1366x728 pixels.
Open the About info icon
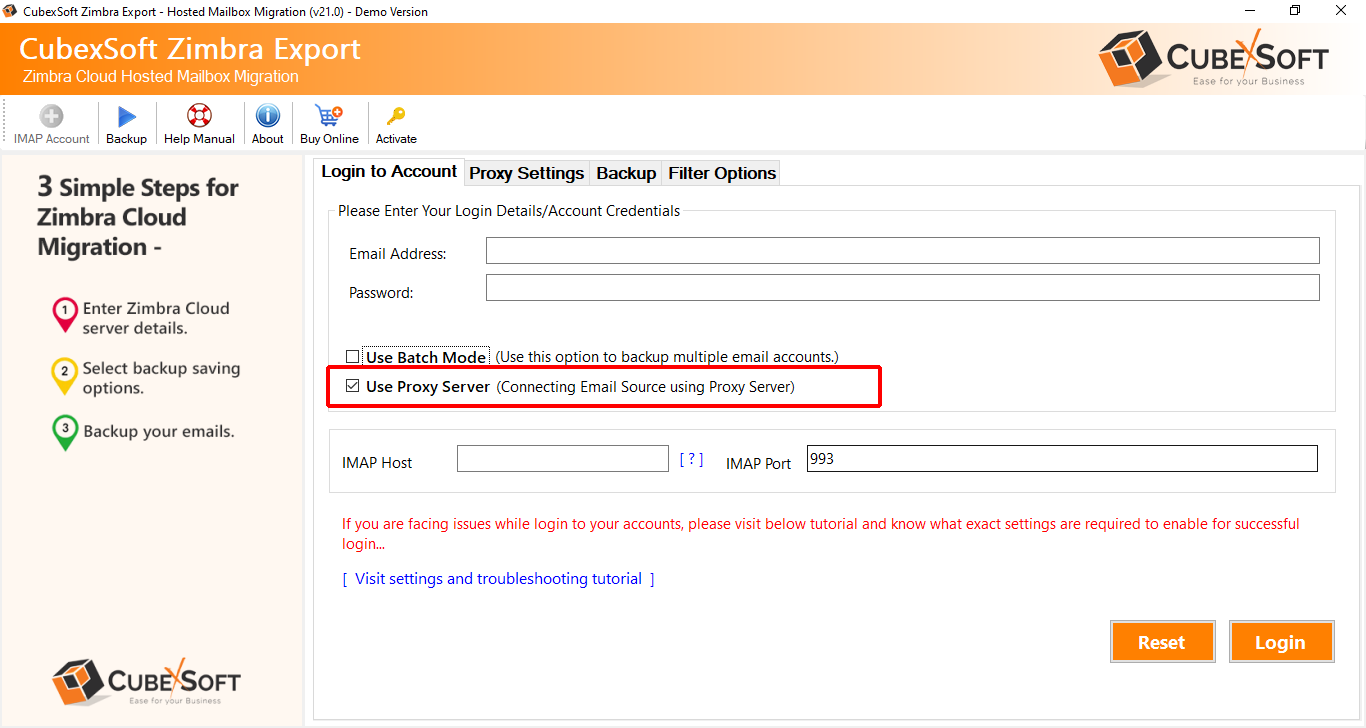click(267, 116)
